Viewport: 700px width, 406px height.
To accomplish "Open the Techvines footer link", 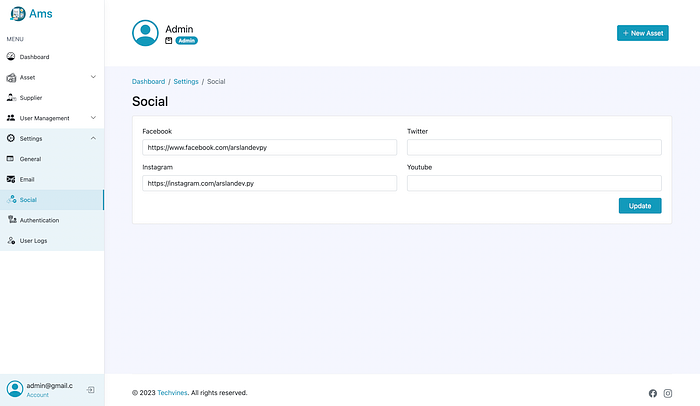I will coord(172,393).
